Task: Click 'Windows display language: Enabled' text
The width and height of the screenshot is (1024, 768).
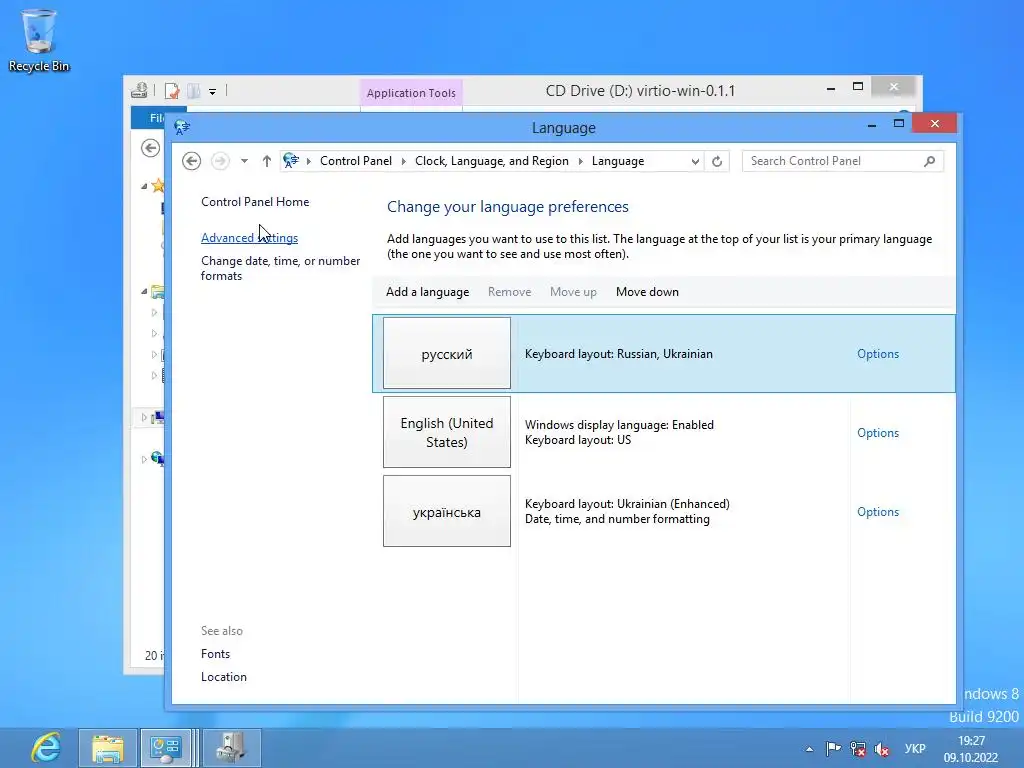Action: 619,425
